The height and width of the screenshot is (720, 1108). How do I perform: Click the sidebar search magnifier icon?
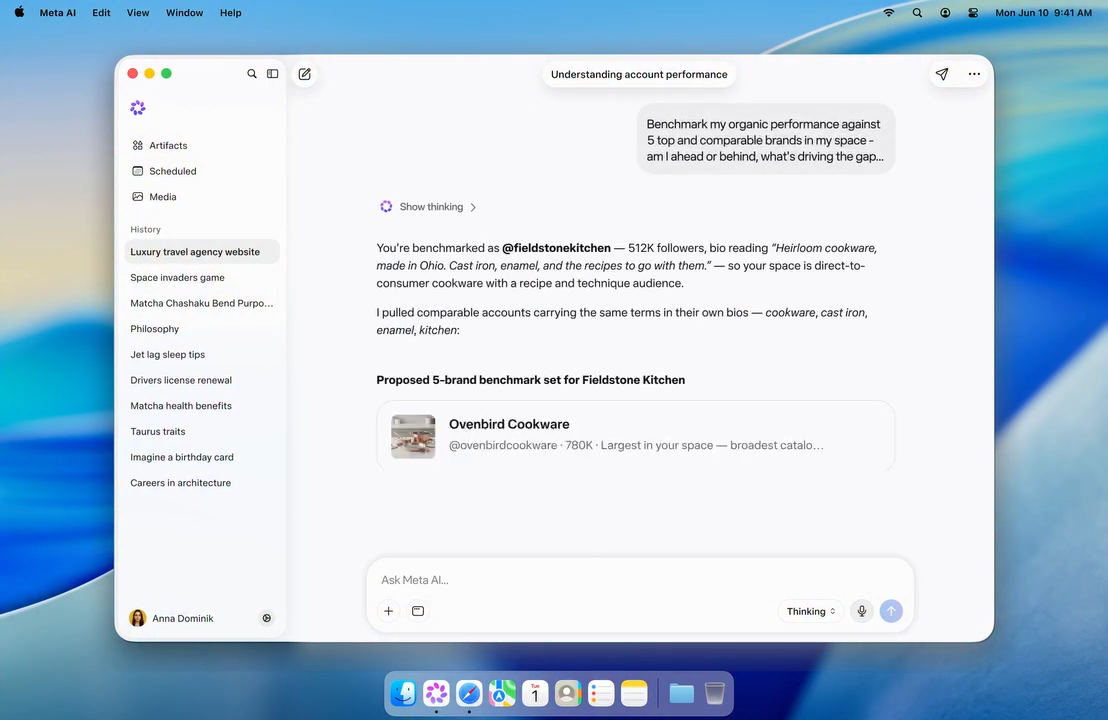click(252, 73)
